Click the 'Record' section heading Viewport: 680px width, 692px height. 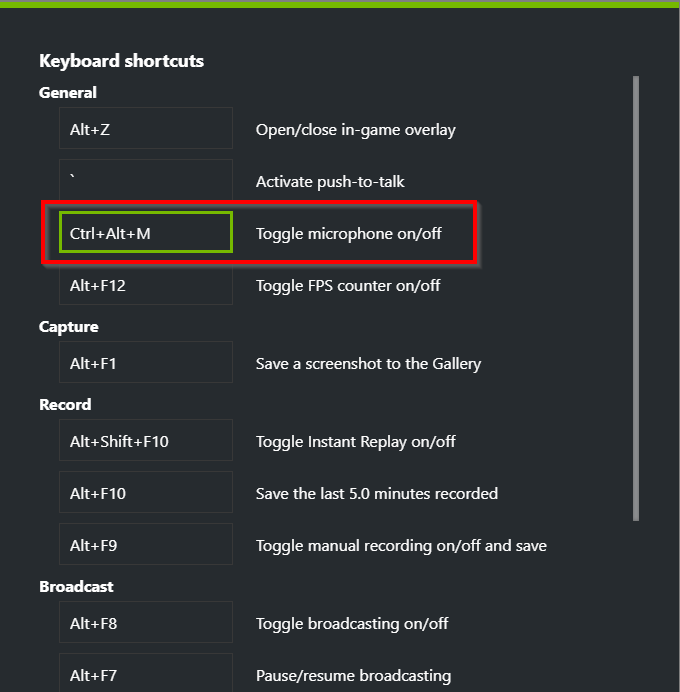(65, 404)
